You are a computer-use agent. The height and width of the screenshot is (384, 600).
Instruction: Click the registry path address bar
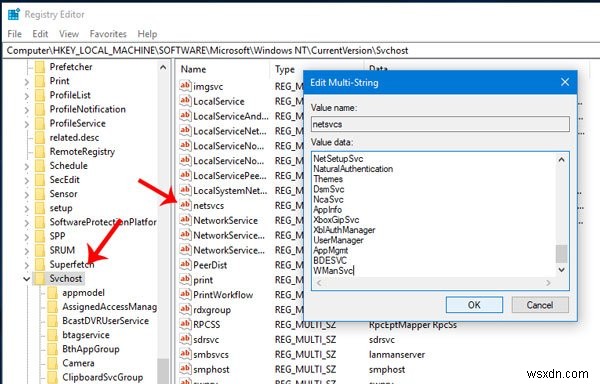[x=300, y=50]
